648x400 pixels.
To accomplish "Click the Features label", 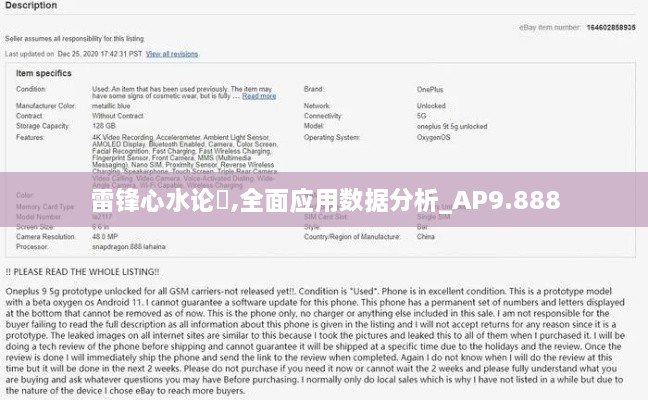I will (30, 137).
